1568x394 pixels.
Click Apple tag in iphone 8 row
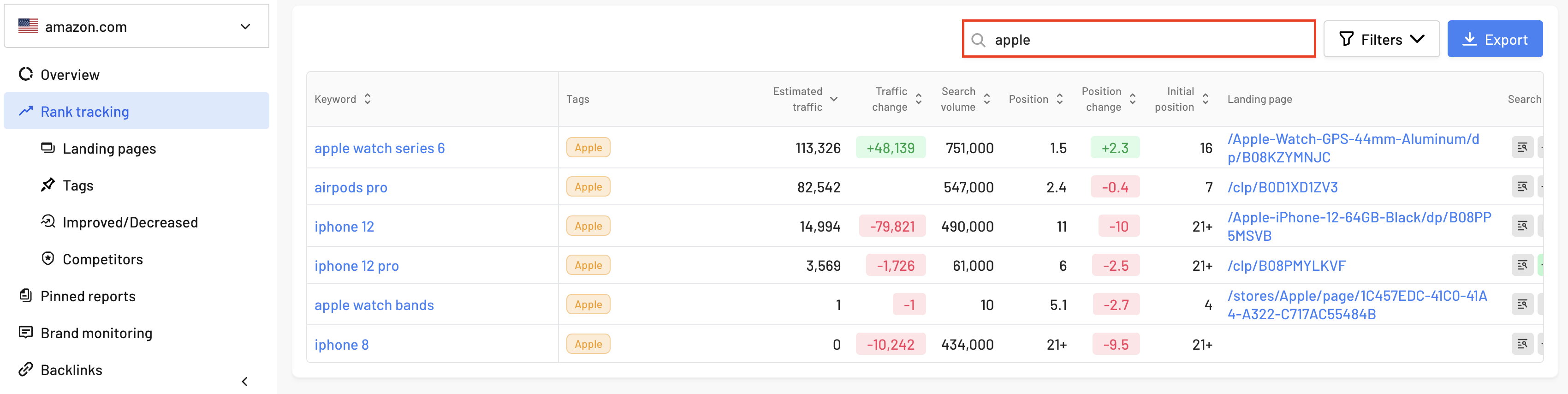588,344
